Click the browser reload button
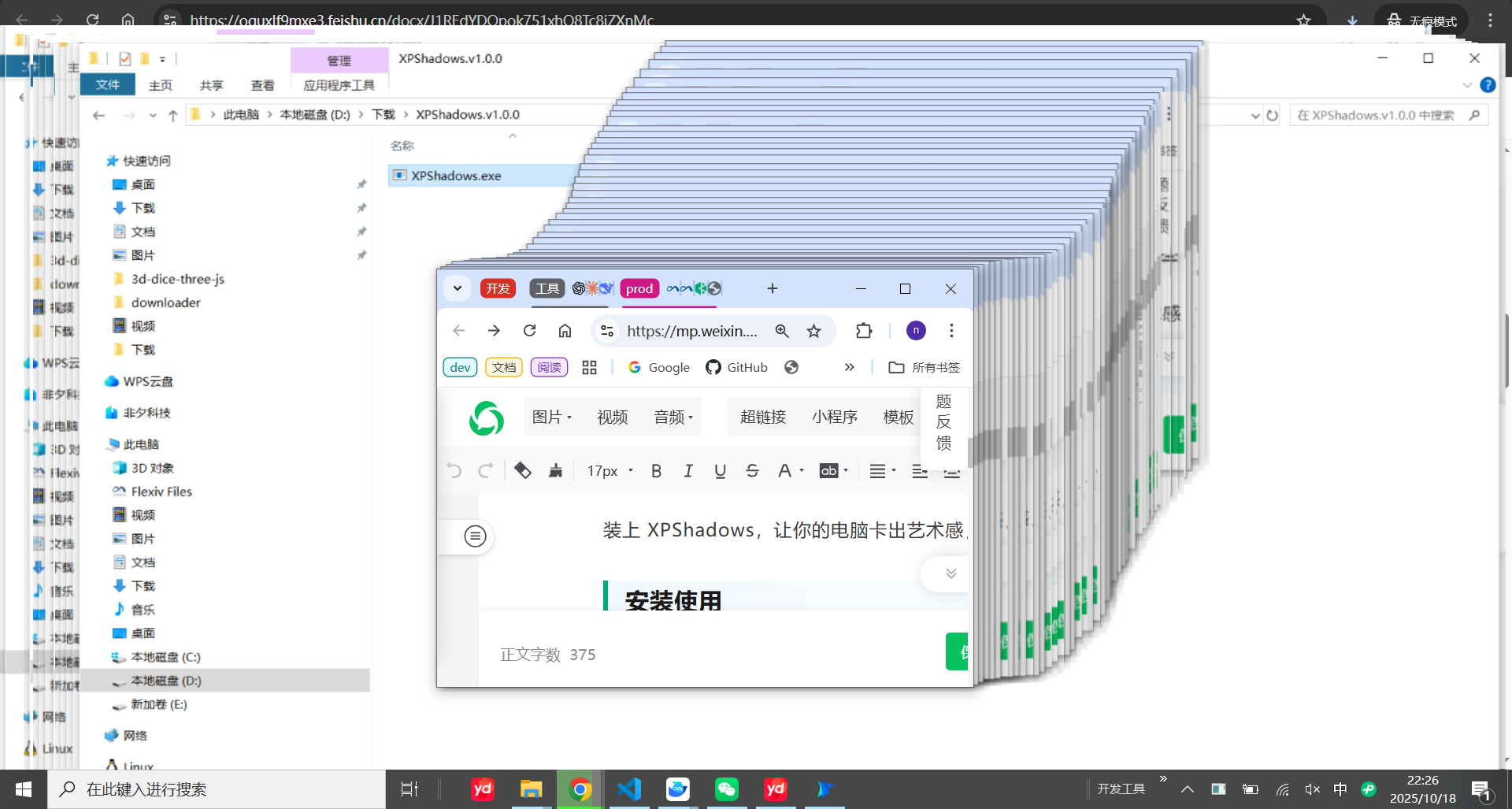Screen dimensions: 1512x809 tap(529, 331)
